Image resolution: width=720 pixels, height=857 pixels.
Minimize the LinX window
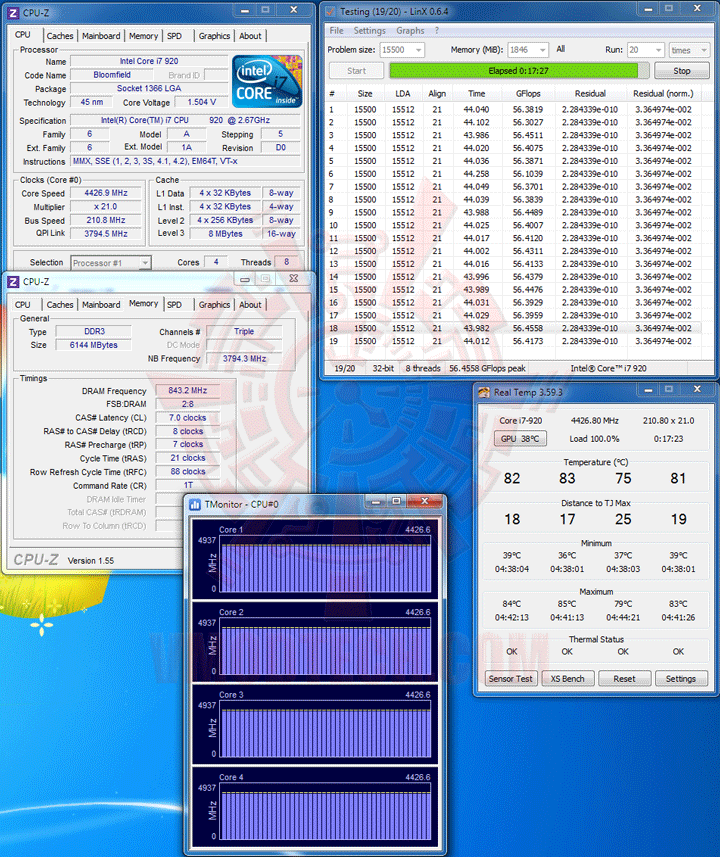point(648,9)
